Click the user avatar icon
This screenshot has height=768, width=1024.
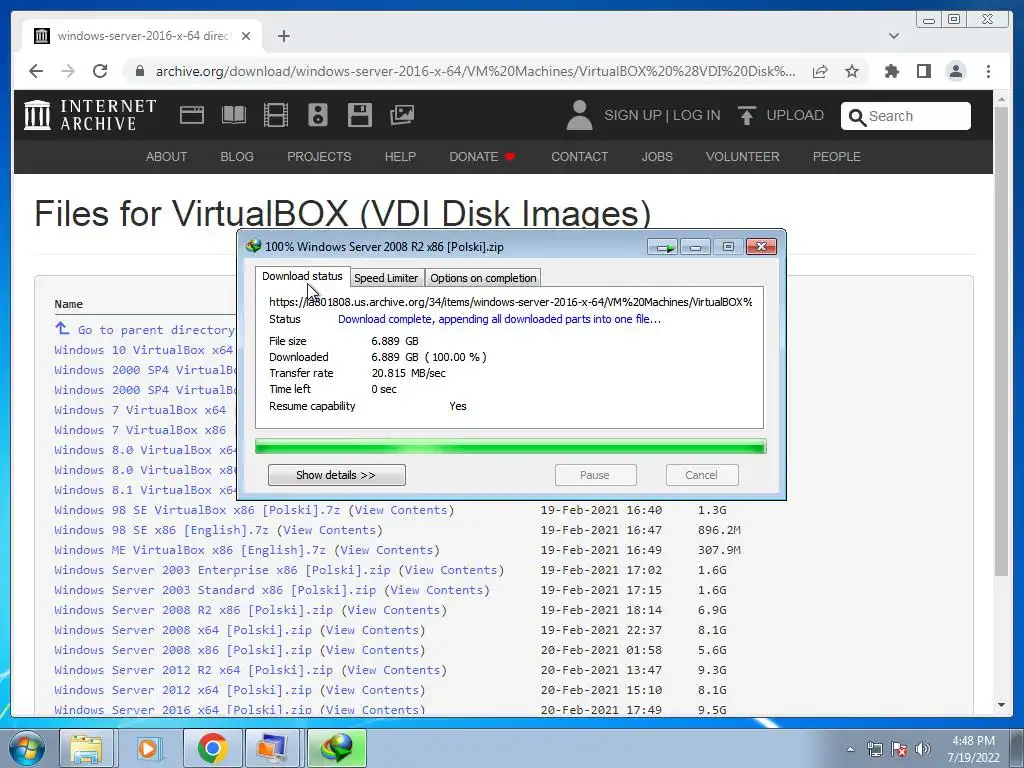579,115
